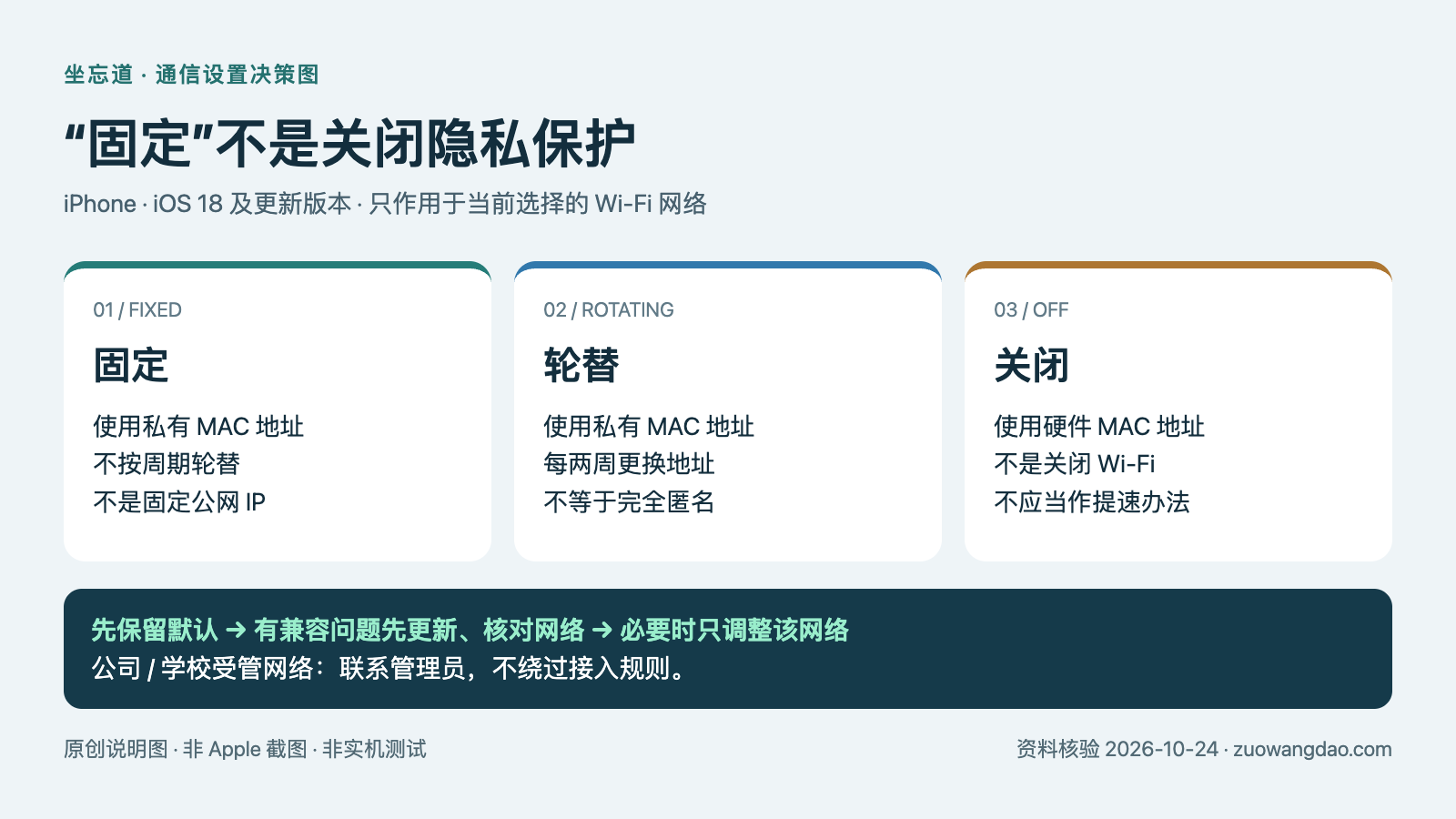The image size is (1456, 819).
Task: Click the line 不是固定公网 IP
Action: click(179, 502)
